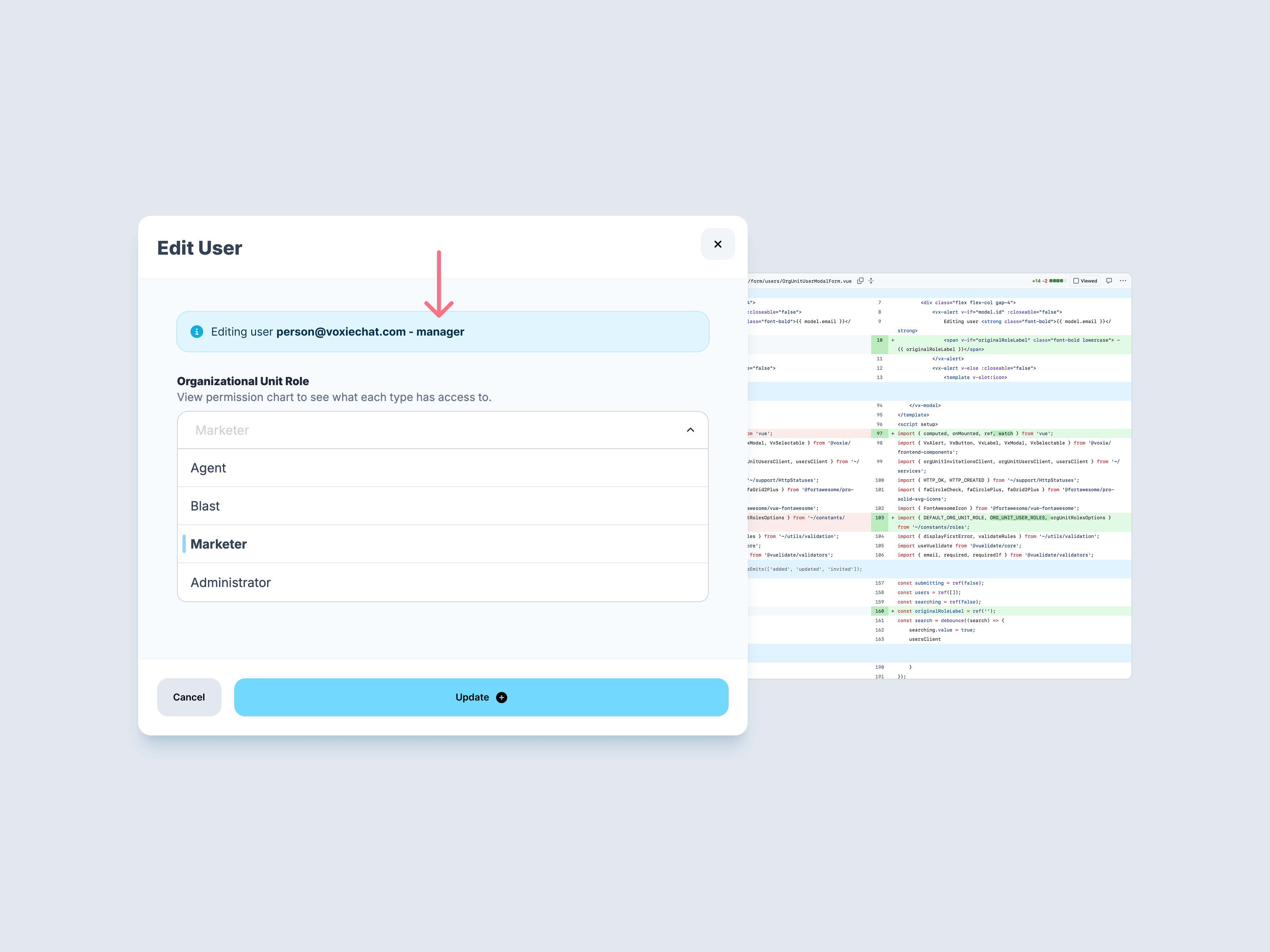
Task: Open the file comment icon
Action: tap(1108, 280)
